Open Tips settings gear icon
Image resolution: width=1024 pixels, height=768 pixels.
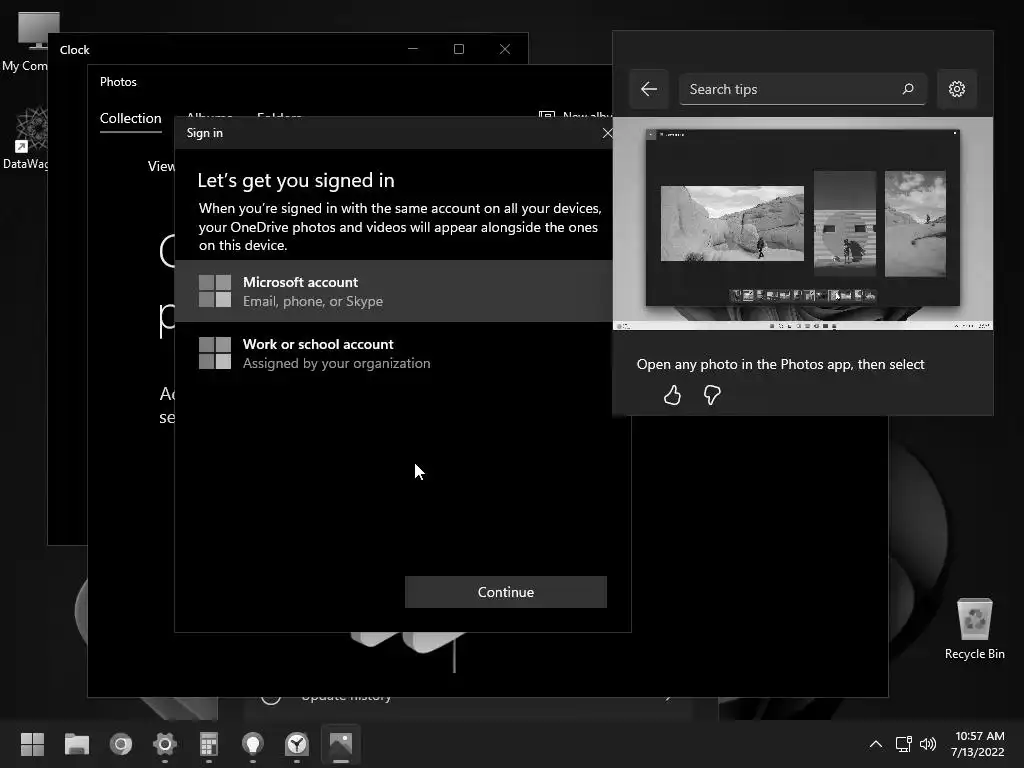coord(957,89)
